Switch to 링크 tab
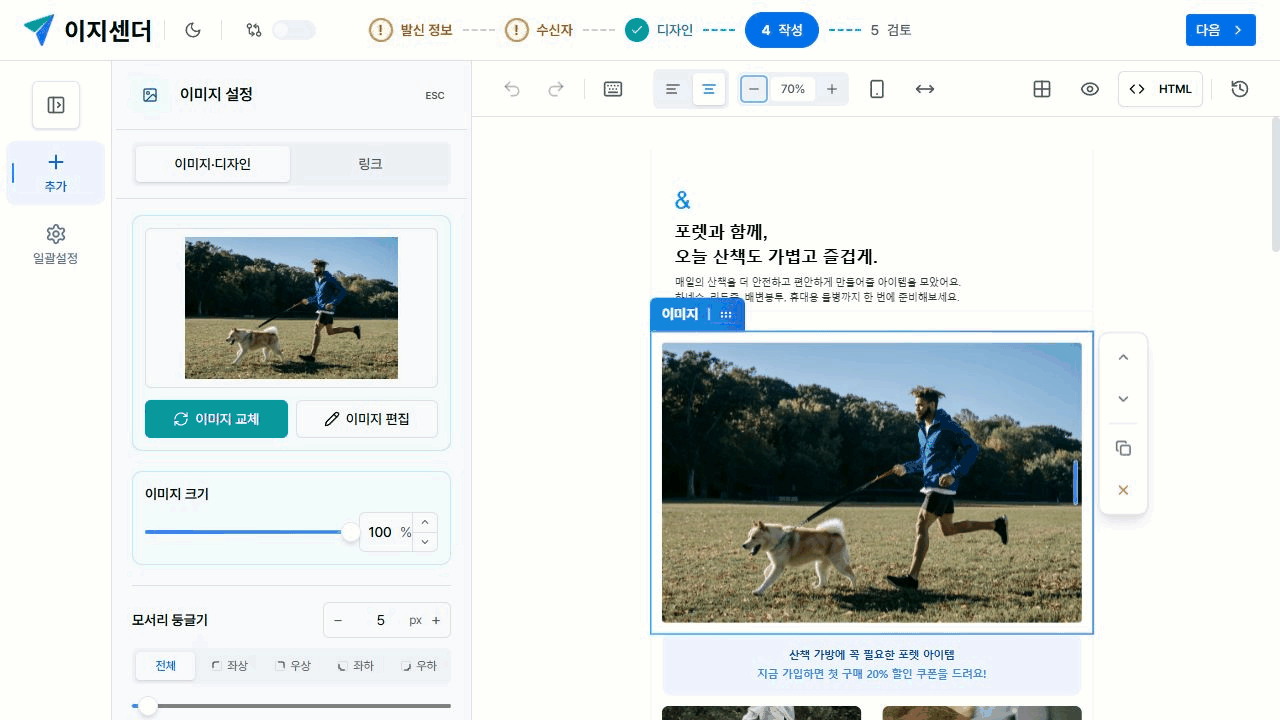This screenshot has width=1280, height=720. (x=370, y=164)
